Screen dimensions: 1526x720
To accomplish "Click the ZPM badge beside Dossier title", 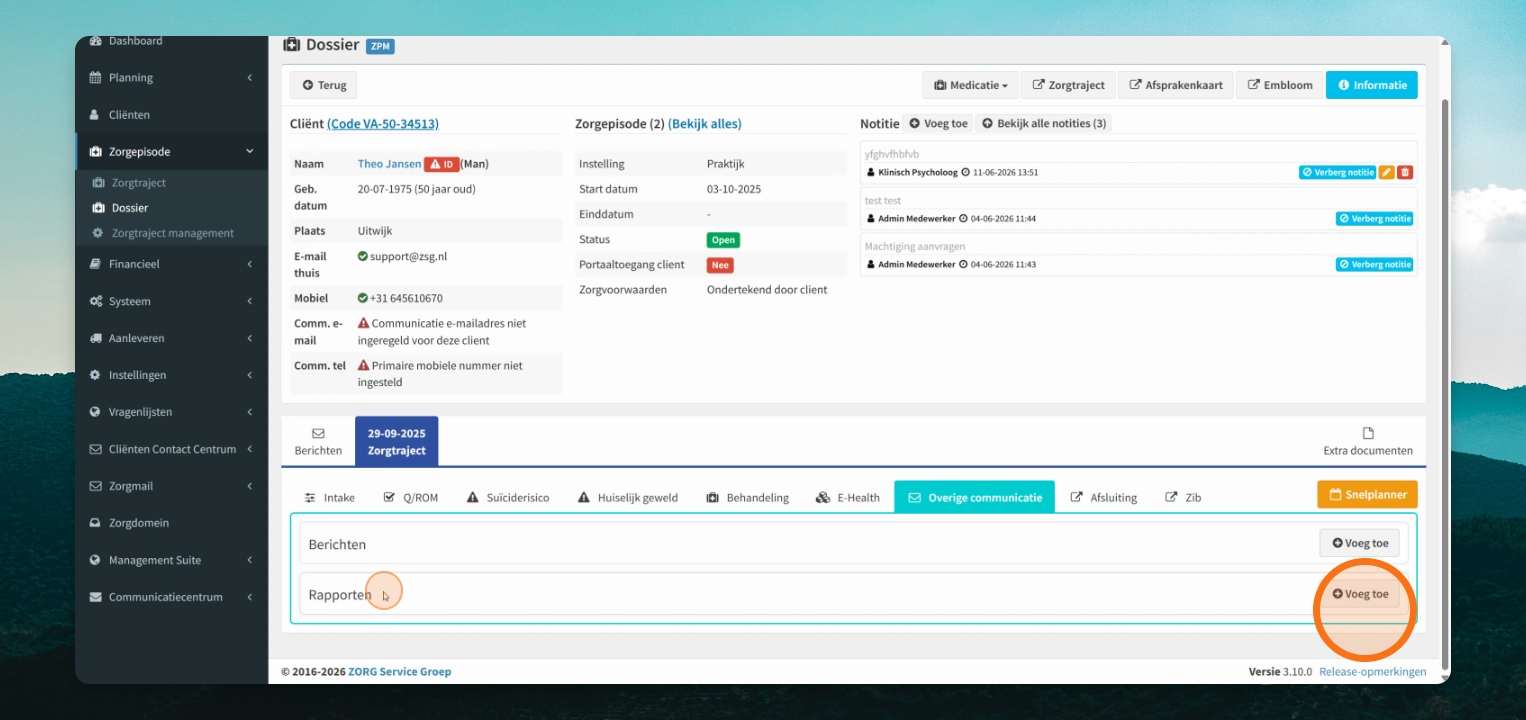I will (380, 46).
